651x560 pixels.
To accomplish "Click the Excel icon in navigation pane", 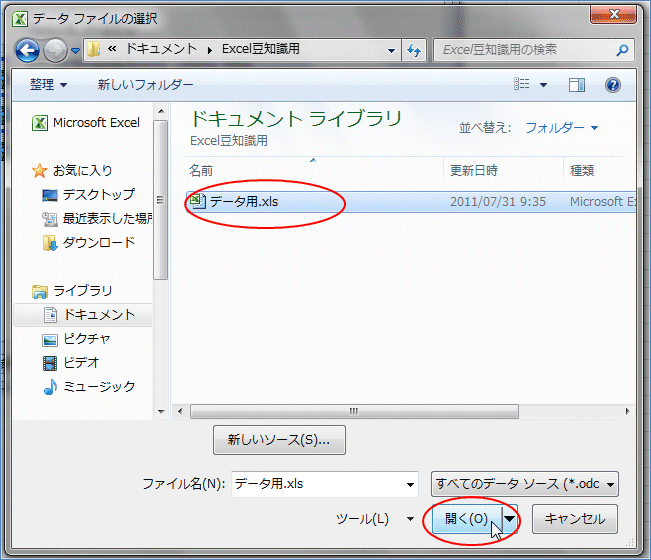I will (40, 123).
